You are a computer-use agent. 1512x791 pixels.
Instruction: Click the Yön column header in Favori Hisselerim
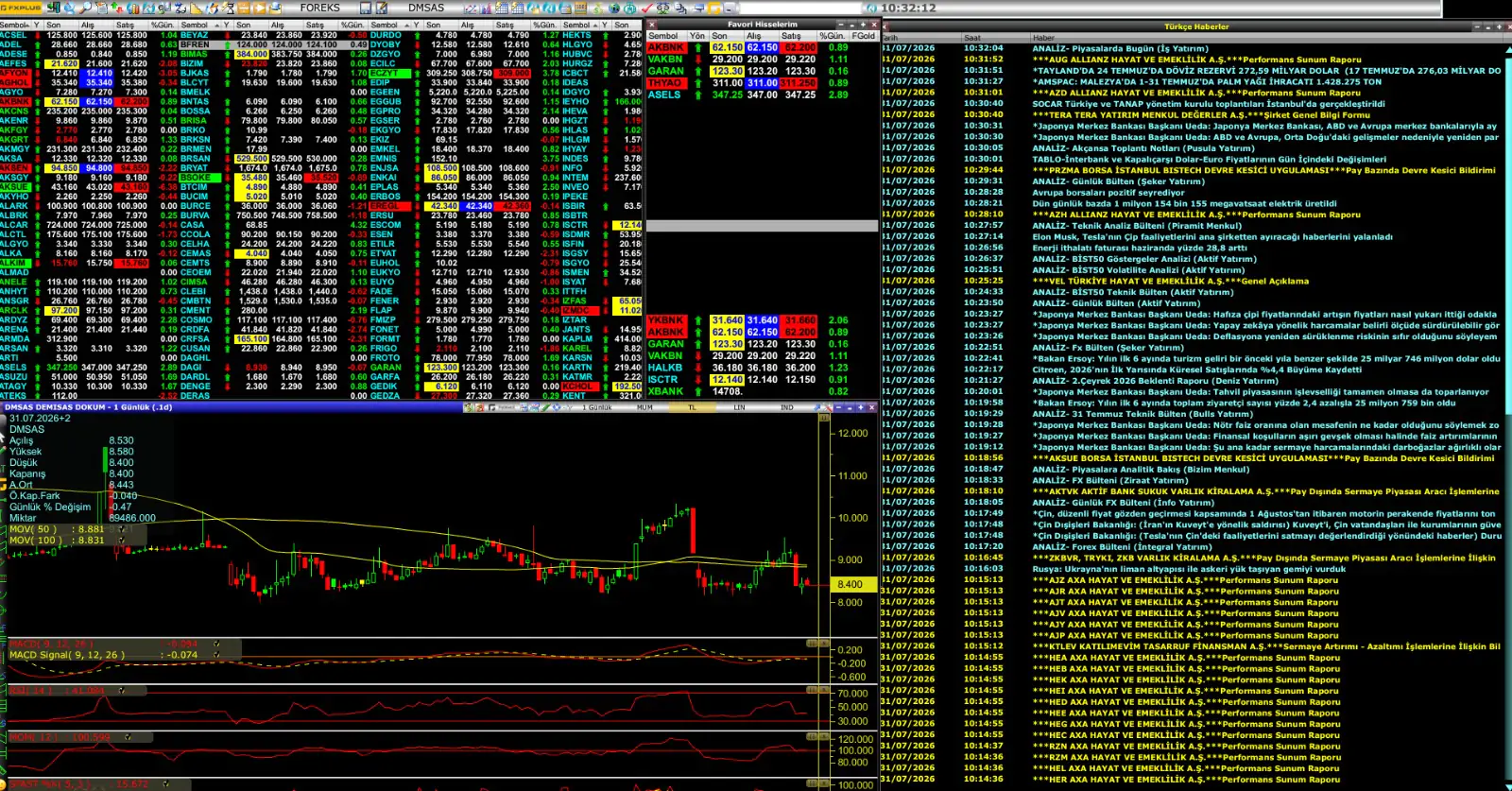(x=697, y=36)
